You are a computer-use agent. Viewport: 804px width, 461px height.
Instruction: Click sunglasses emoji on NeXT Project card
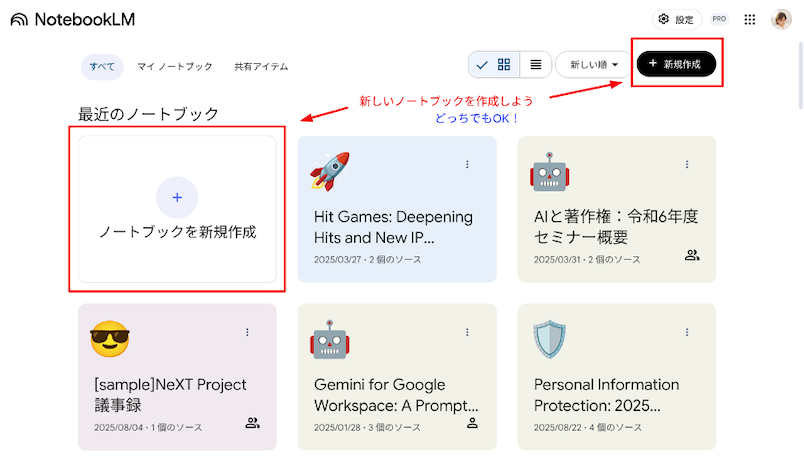(x=110, y=339)
